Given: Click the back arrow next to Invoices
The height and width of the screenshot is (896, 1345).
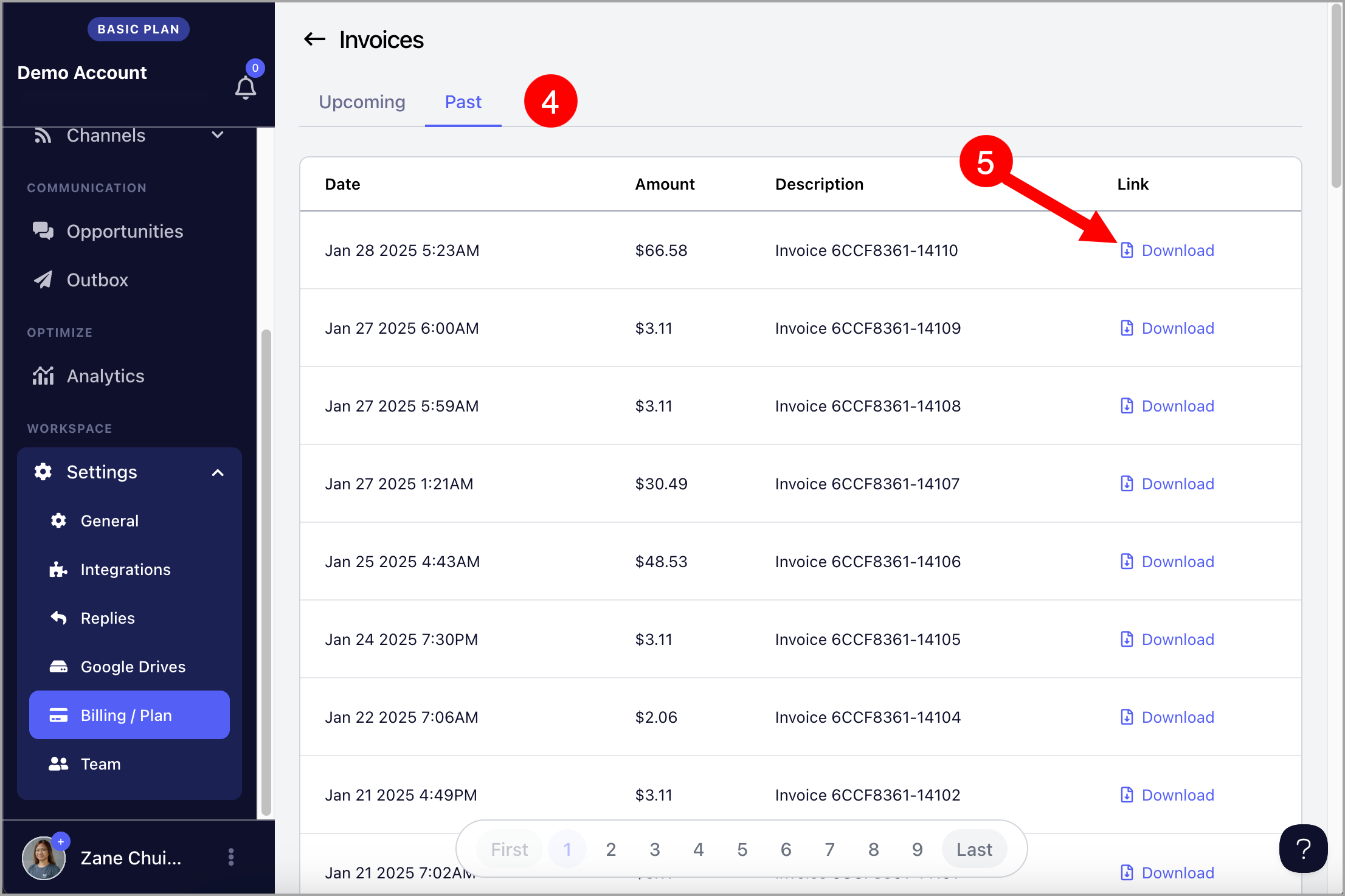Looking at the screenshot, I should click(314, 40).
